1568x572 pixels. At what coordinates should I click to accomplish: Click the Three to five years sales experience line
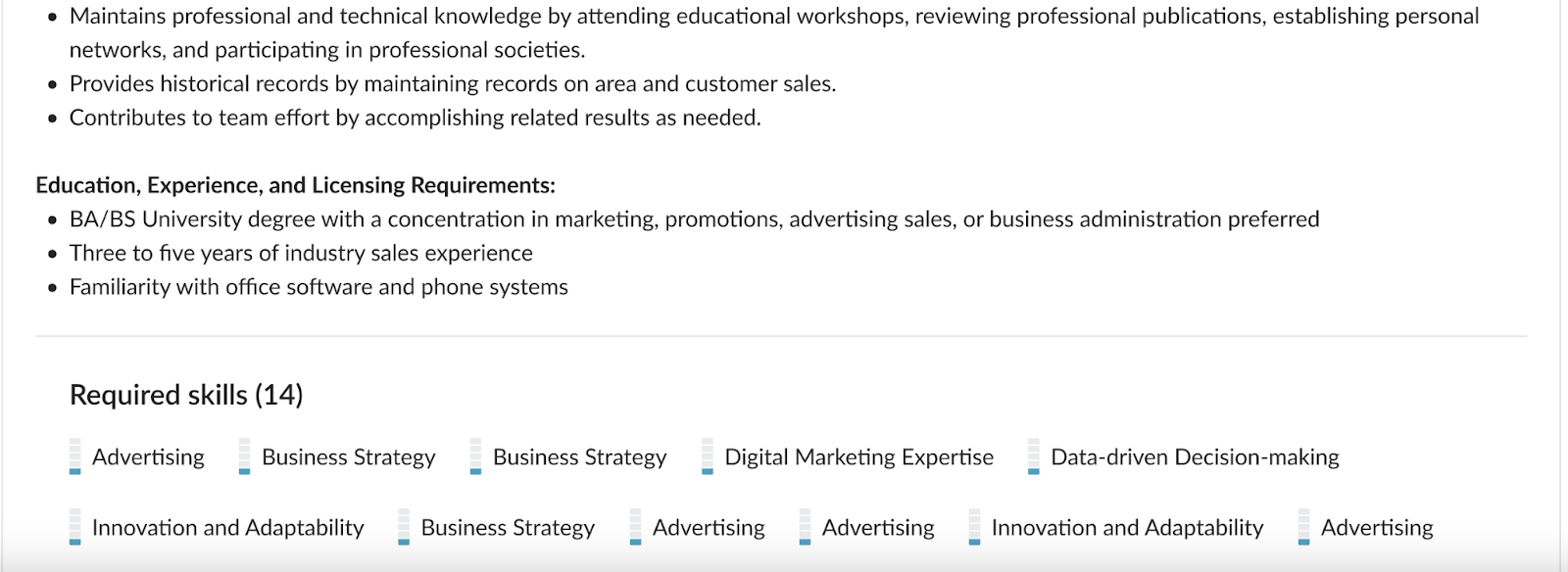pyautogui.click(x=301, y=254)
